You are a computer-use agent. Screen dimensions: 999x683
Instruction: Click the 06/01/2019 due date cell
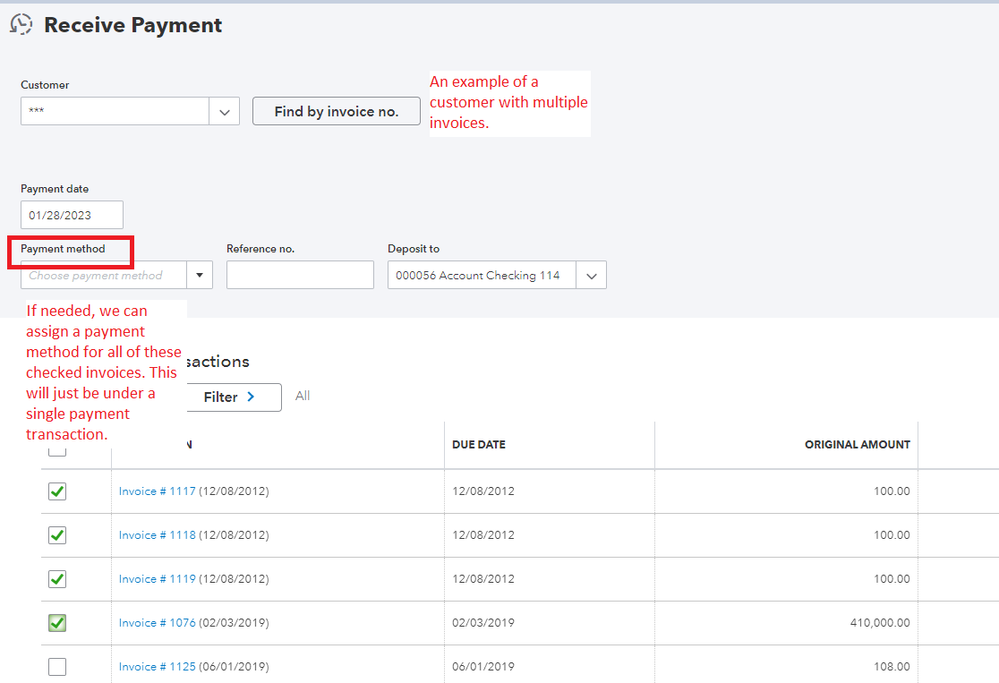pyautogui.click(x=483, y=666)
